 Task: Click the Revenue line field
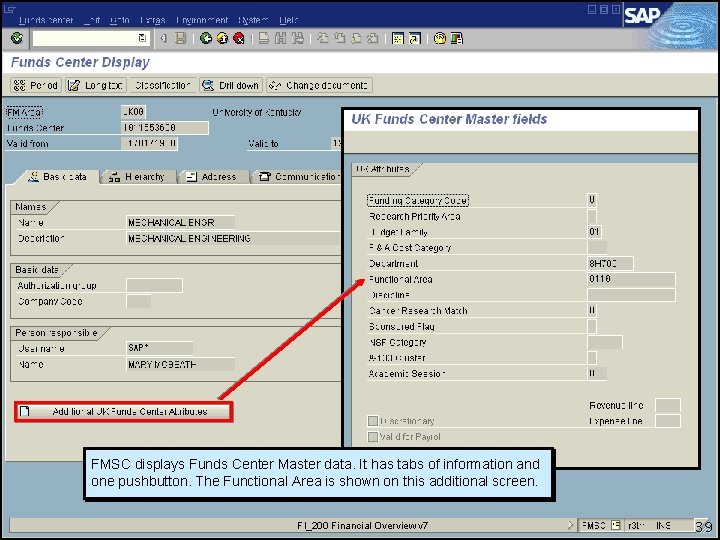[x=668, y=405]
